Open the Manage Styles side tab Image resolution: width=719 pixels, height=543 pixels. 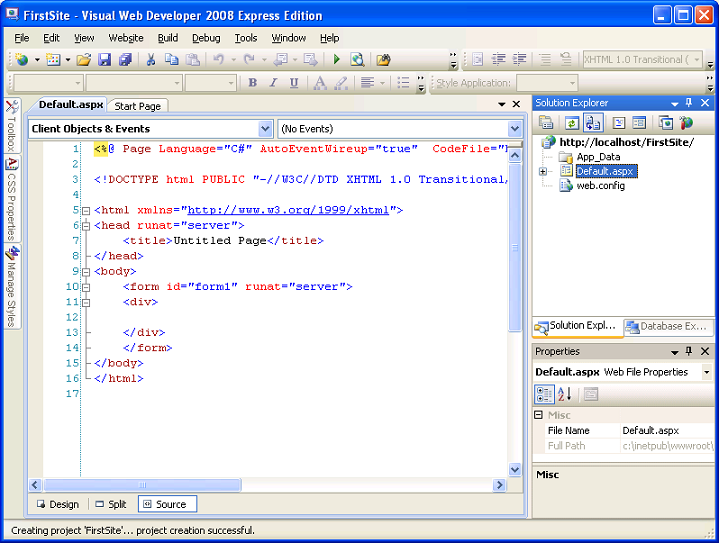[12, 287]
